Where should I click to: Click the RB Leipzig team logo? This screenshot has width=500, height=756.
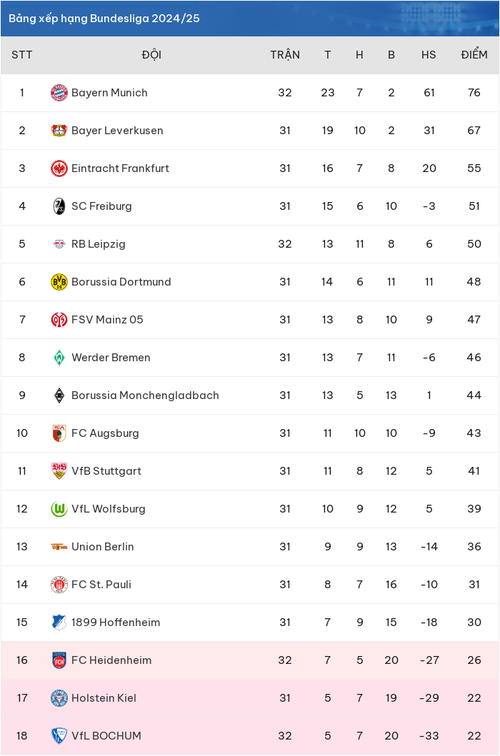59,244
